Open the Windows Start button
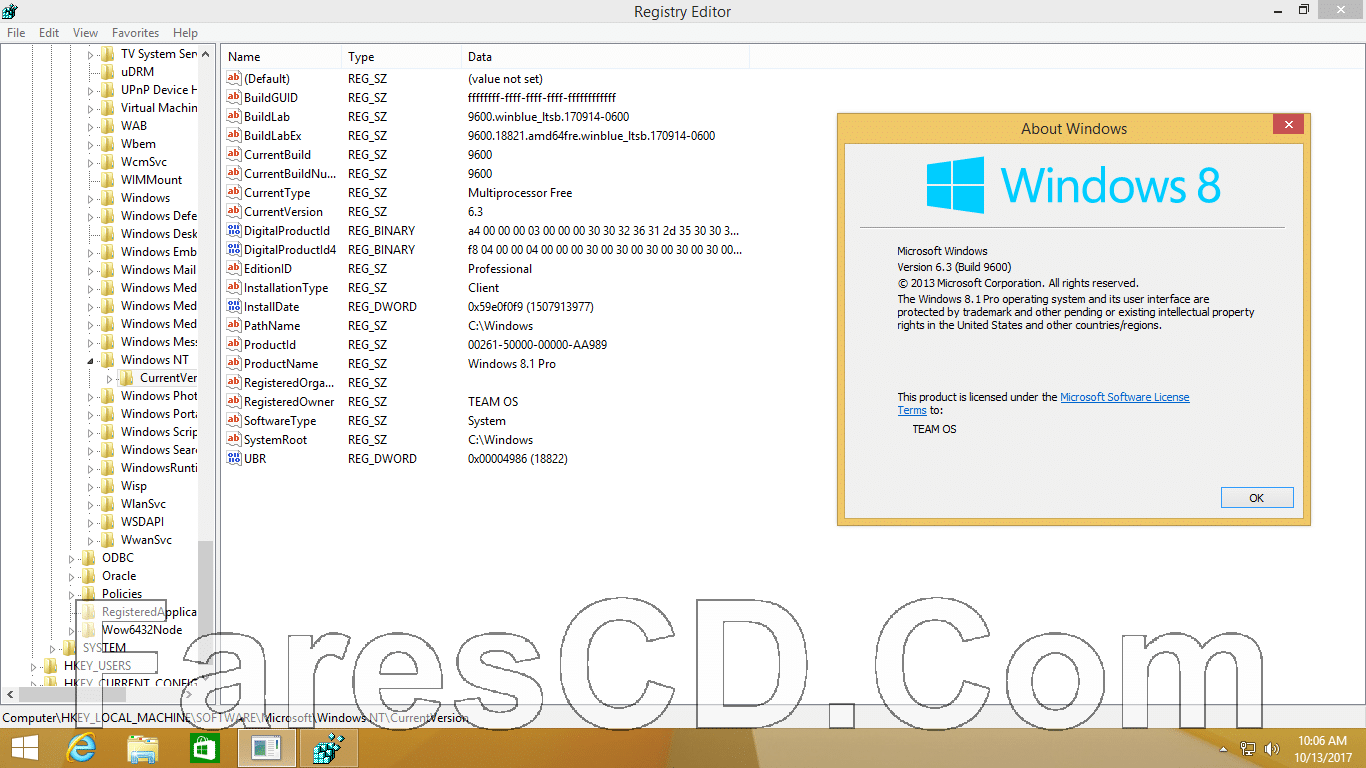1366x768 pixels. [x=24, y=748]
